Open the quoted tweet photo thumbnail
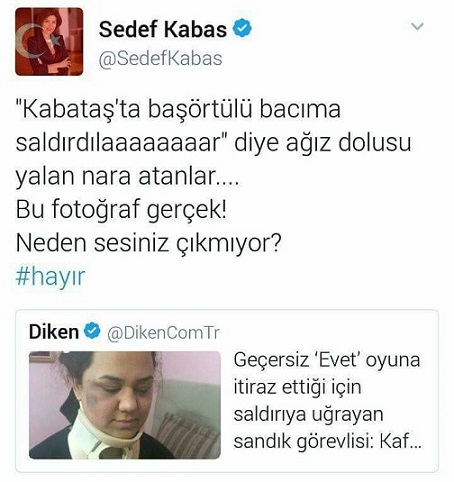 pos(125,405)
